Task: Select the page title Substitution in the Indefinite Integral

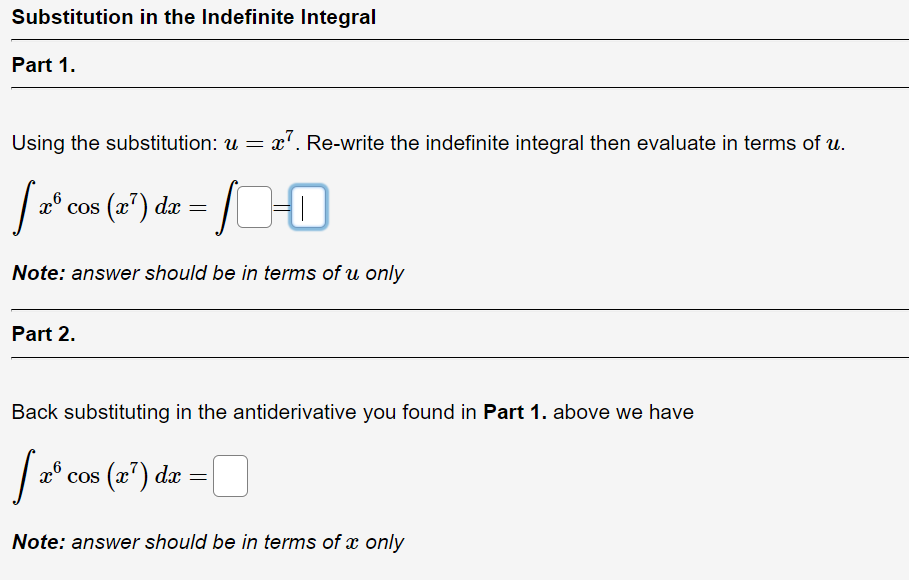Action: 193,17
